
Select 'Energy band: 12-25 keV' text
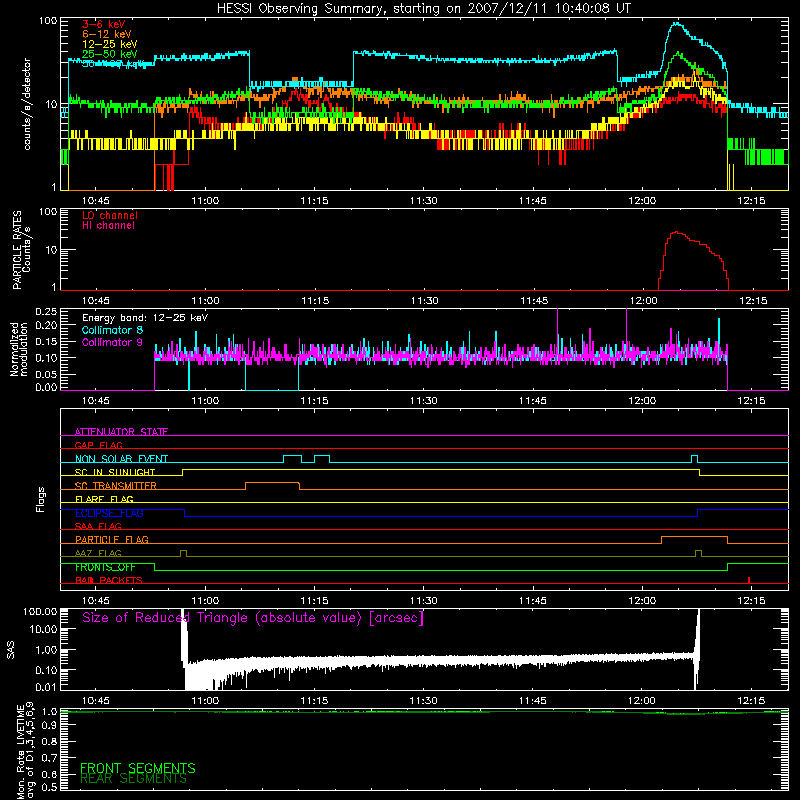145,318
